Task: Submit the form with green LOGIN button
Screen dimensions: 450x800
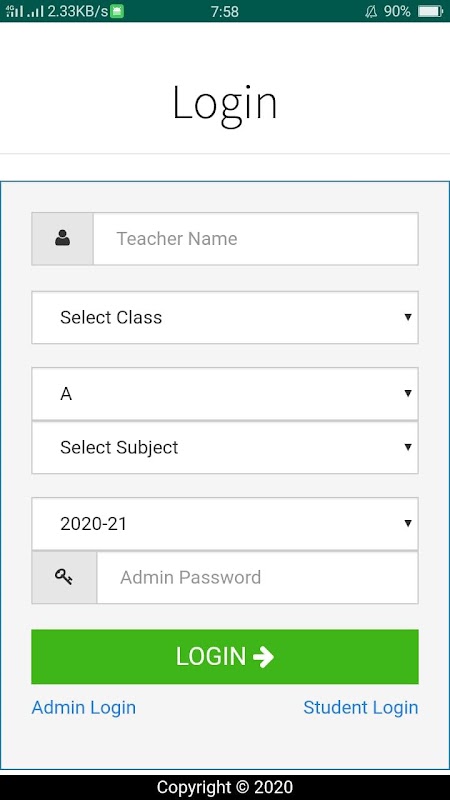Action: click(x=225, y=657)
